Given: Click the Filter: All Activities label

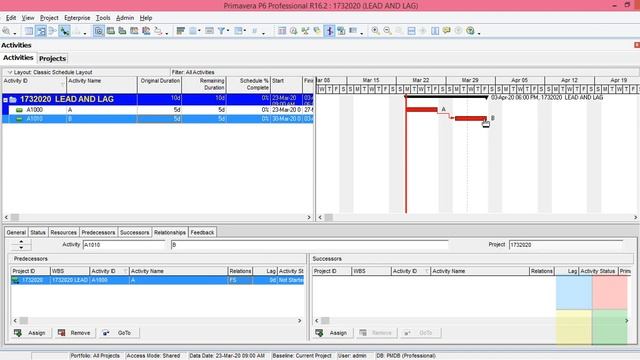Looking at the screenshot, I should (193, 72).
